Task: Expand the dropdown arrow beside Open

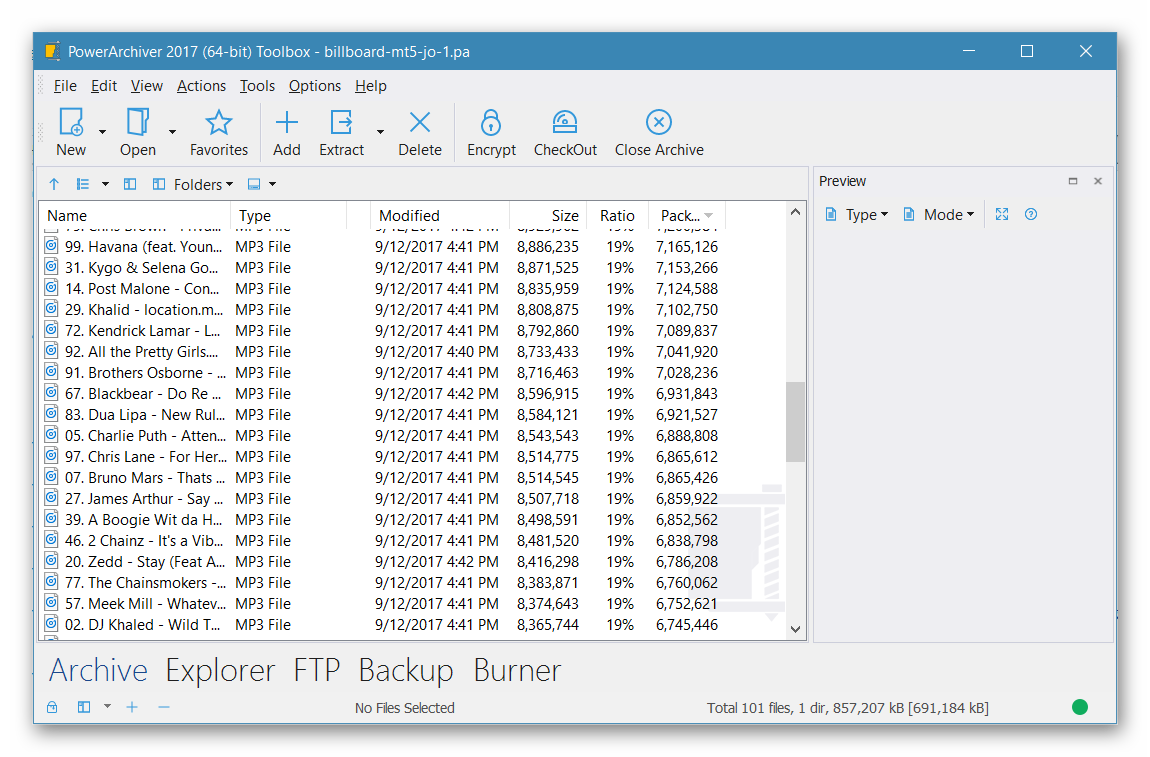Action: point(172,132)
